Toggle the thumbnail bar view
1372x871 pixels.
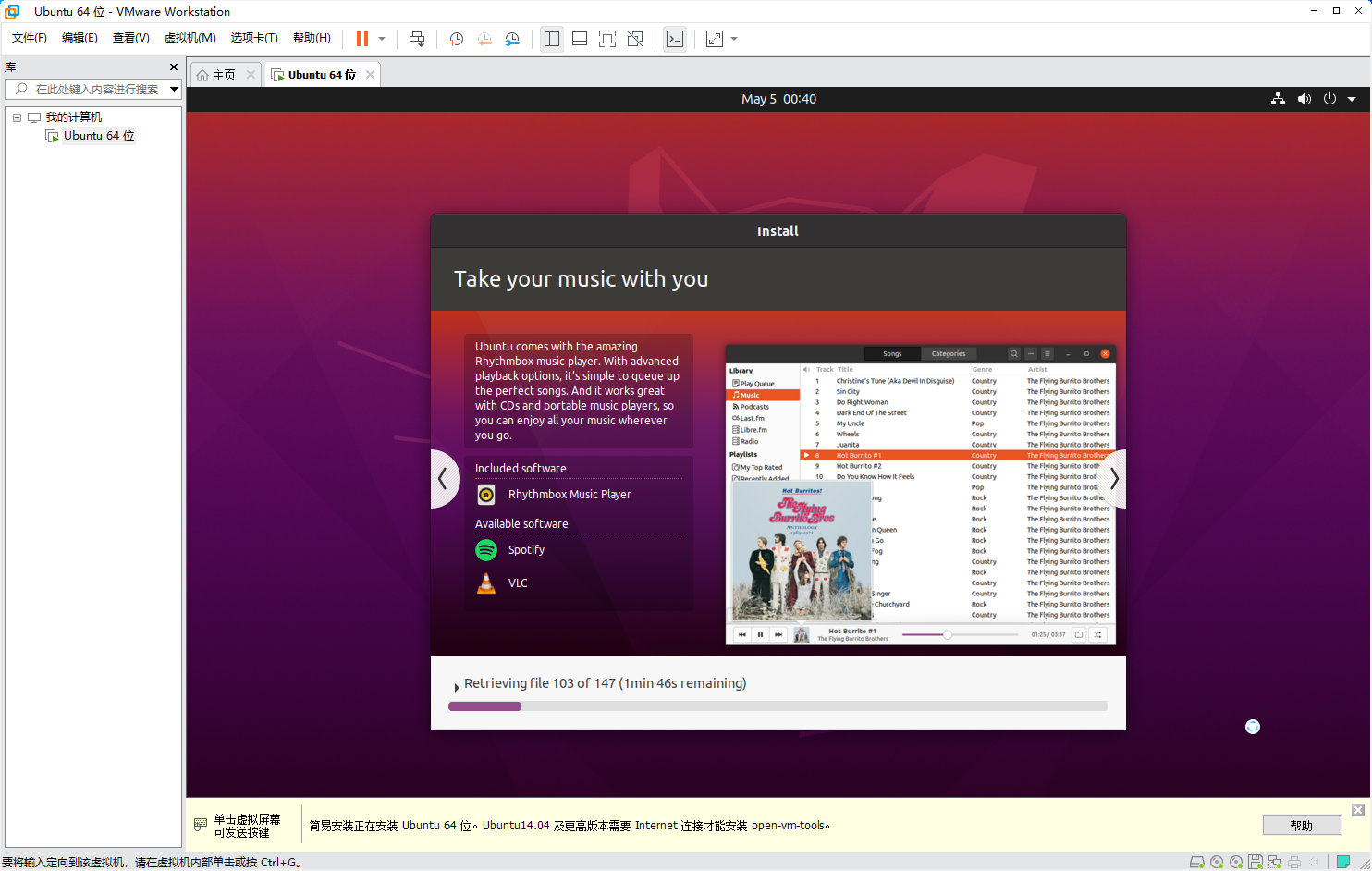580,39
